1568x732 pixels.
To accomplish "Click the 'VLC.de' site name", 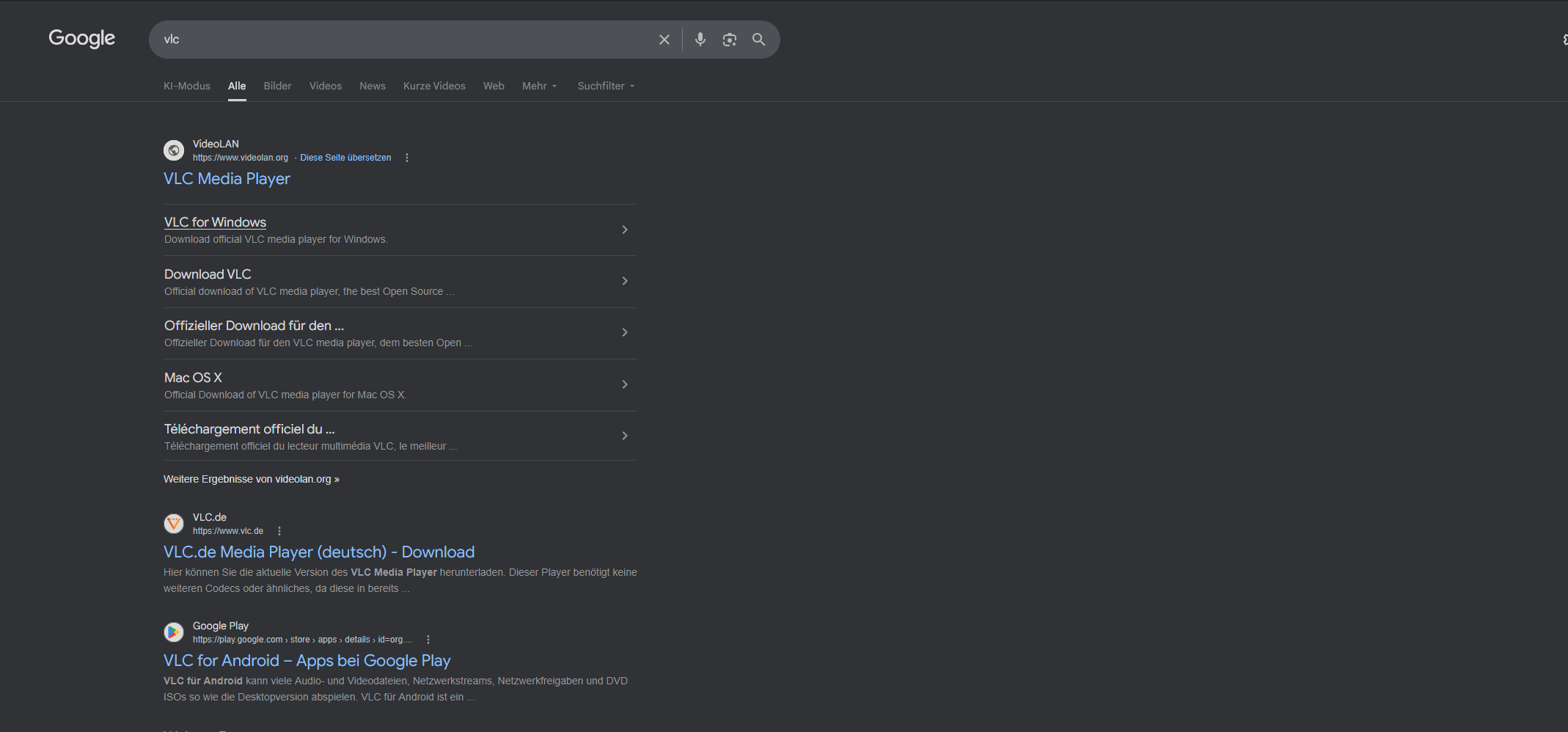I will (x=210, y=517).
